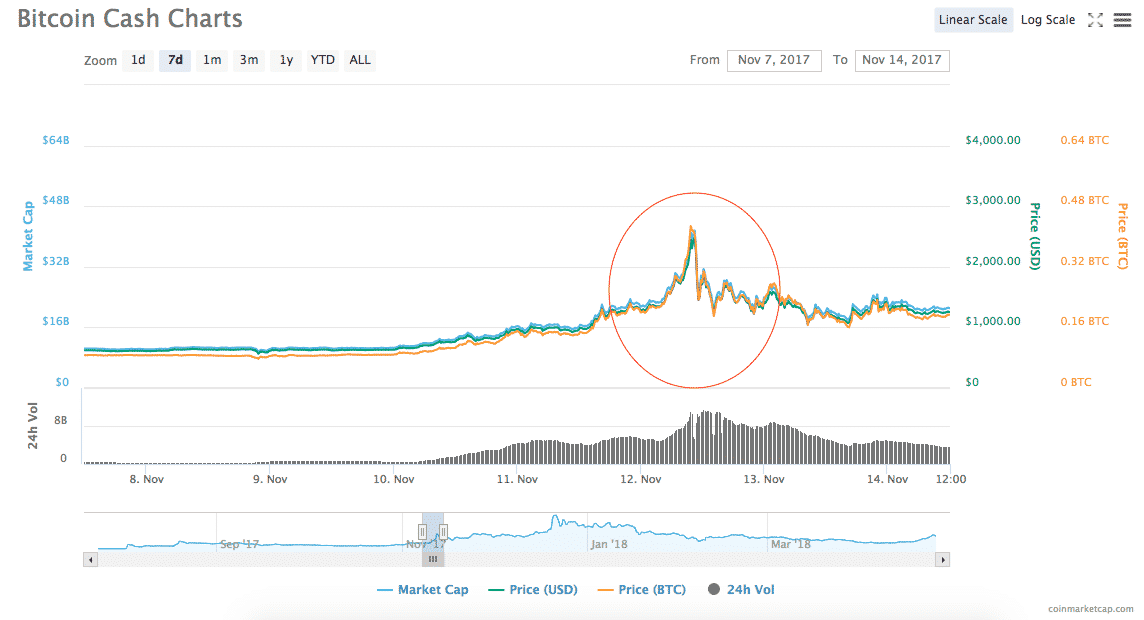Hide the Market Cap series in legend
This screenshot has width=1144, height=620.
(x=422, y=590)
